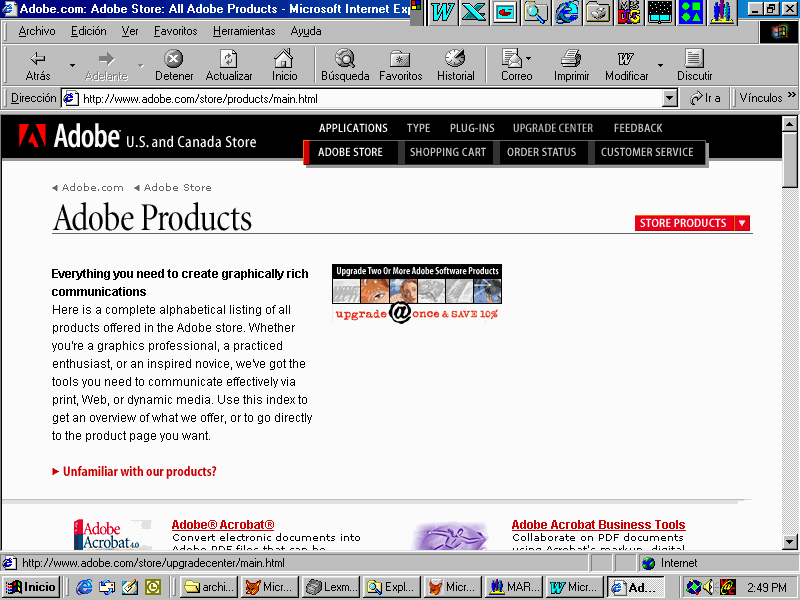The height and width of the screenshot is (600, 800).
Task: Open the Favoritos menu in menu bar
Action: click(x=175, y=31)
